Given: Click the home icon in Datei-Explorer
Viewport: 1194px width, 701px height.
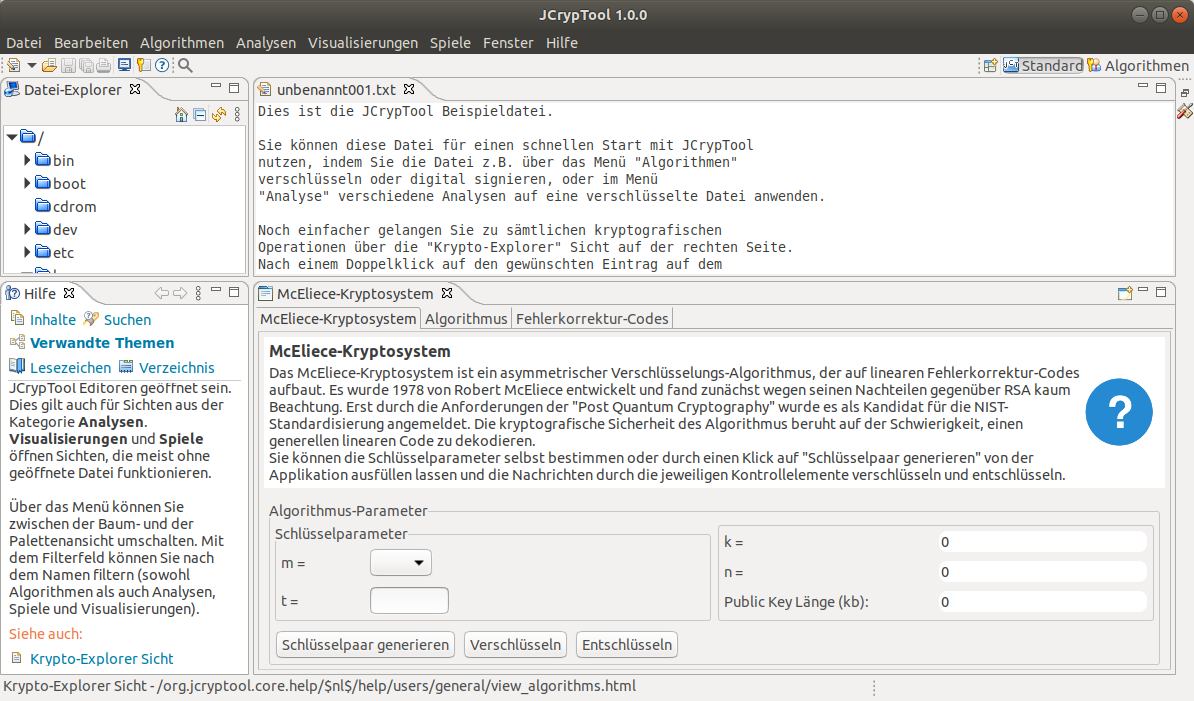Looking at the screenshot, I should [x=181, y=115].
